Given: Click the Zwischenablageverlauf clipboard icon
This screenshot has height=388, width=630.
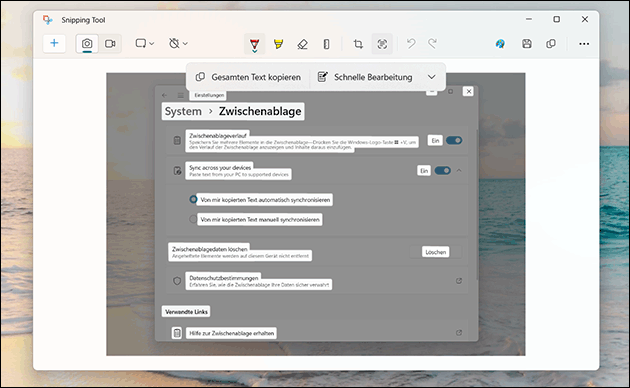Looking at the screenshot, I should tap(177, 140).
